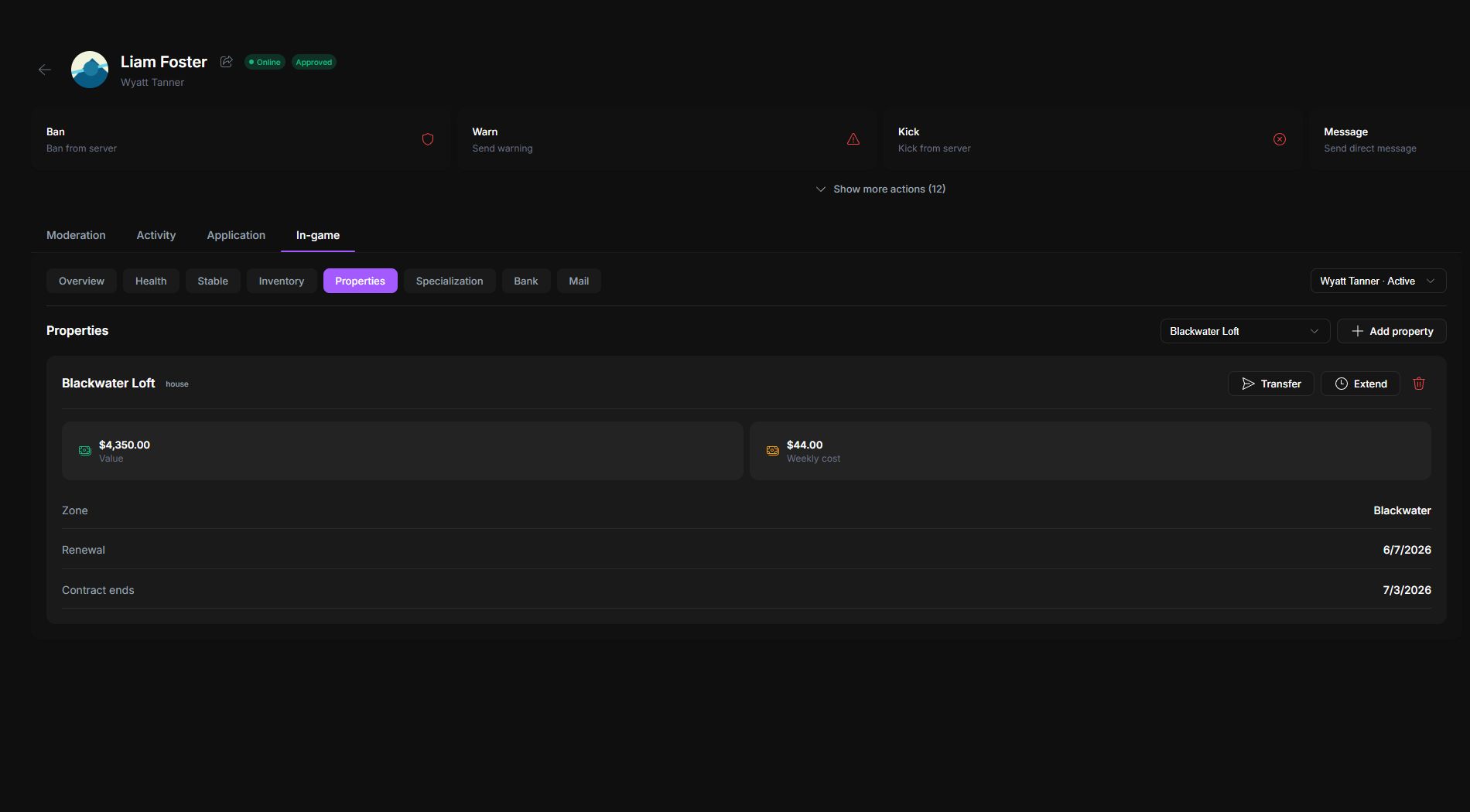
Task: Open the Wyatt Tanner · Active character dropdown
Action: [x=1379, y=281]
